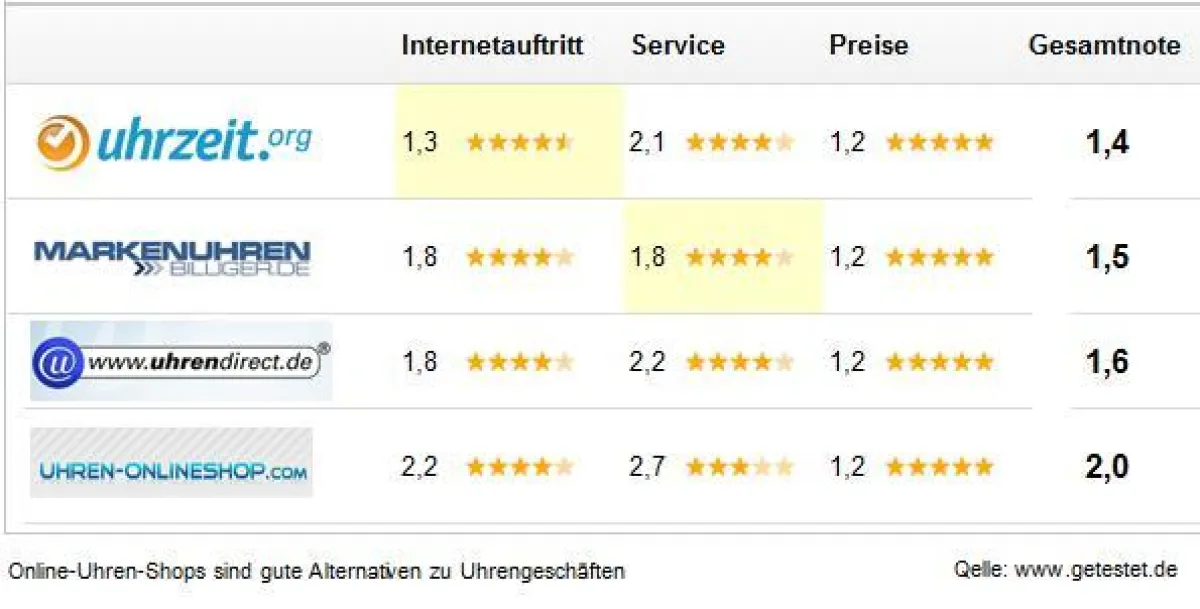Open the www.uhrendirect.de logo
Viewport: 1200px width, 609px height.
tap(180, 362)
